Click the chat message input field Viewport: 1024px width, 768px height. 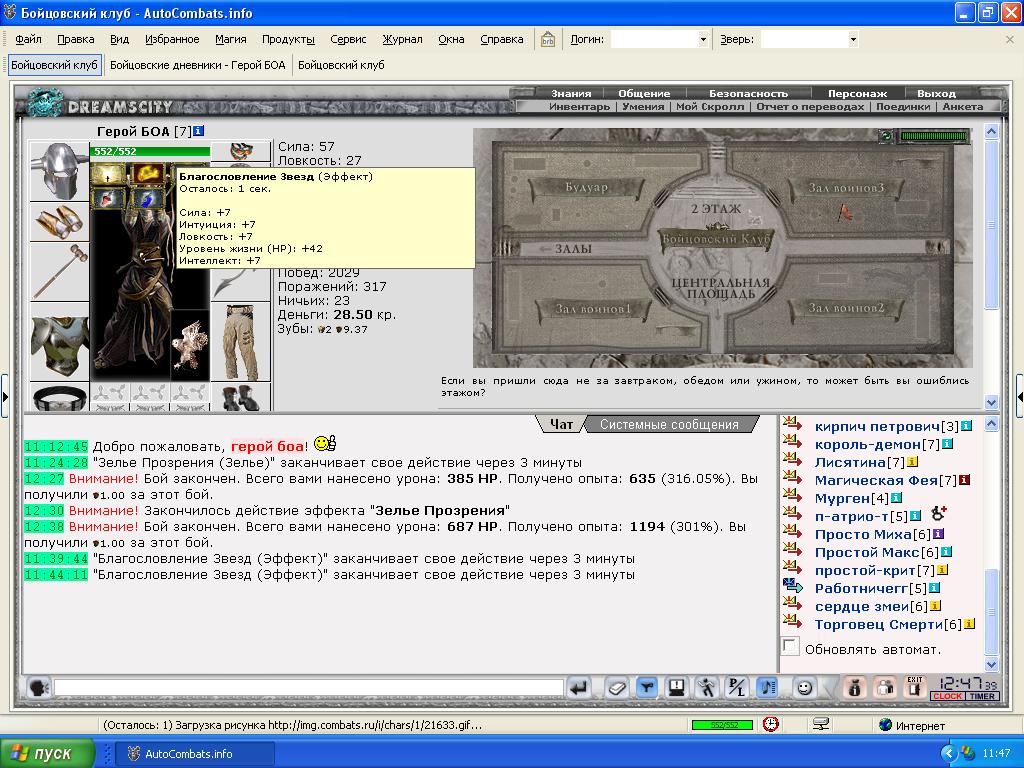click(309, 688)
